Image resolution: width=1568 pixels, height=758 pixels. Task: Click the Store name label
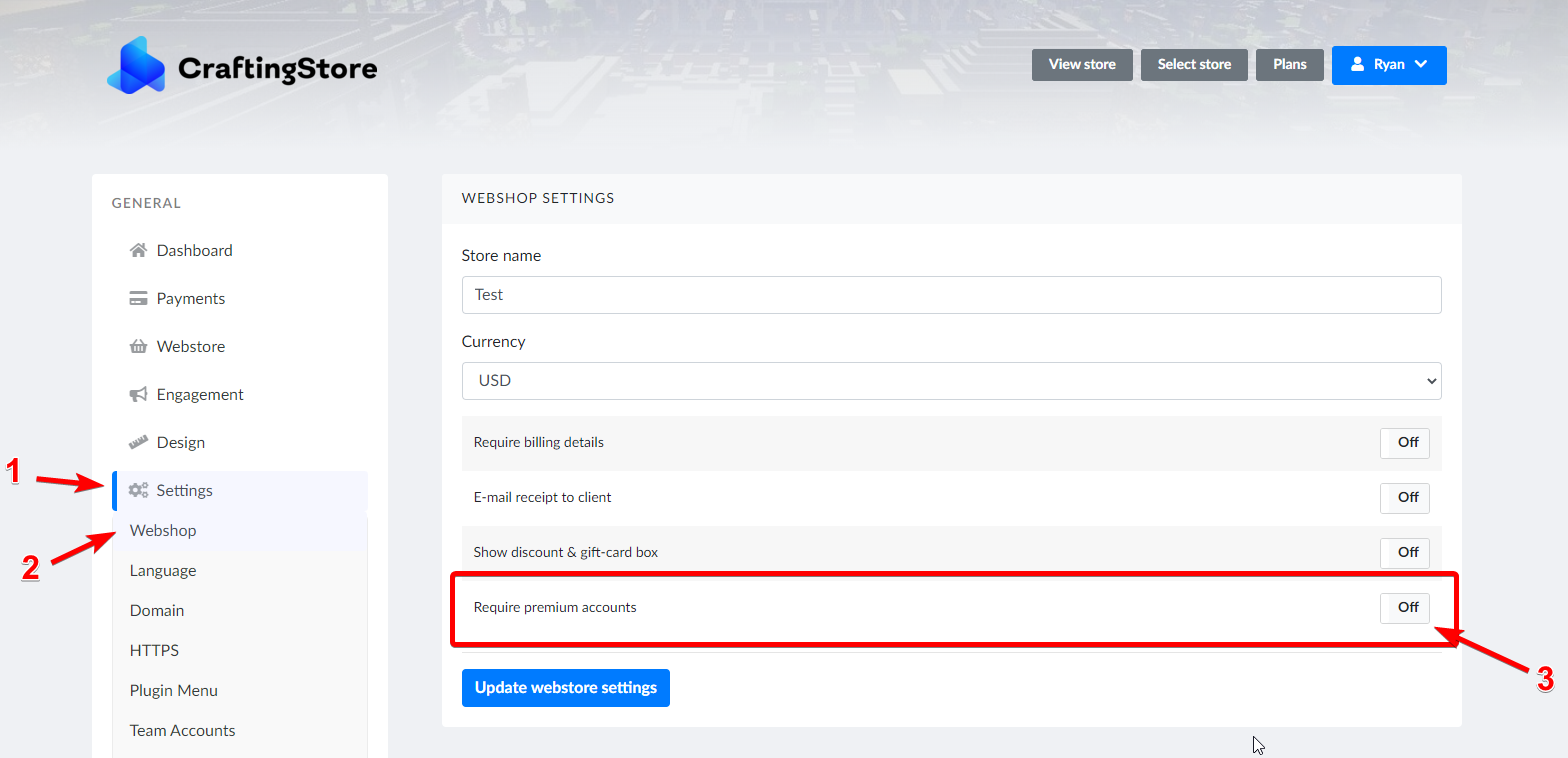501,256
